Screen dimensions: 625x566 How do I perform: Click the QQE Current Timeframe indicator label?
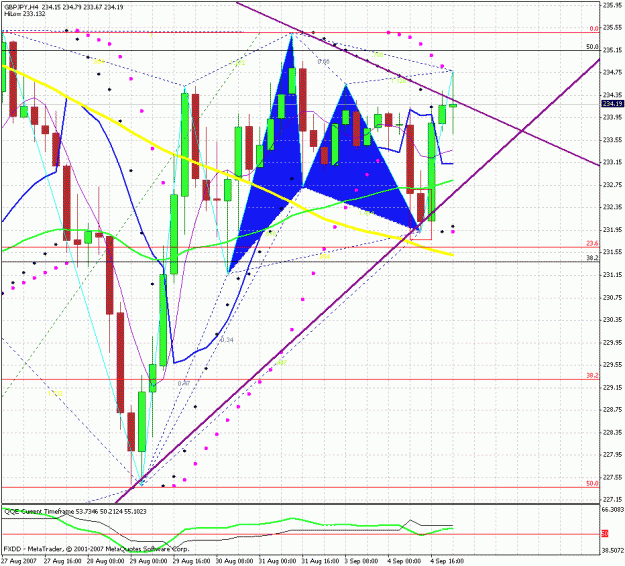(75, 511)
